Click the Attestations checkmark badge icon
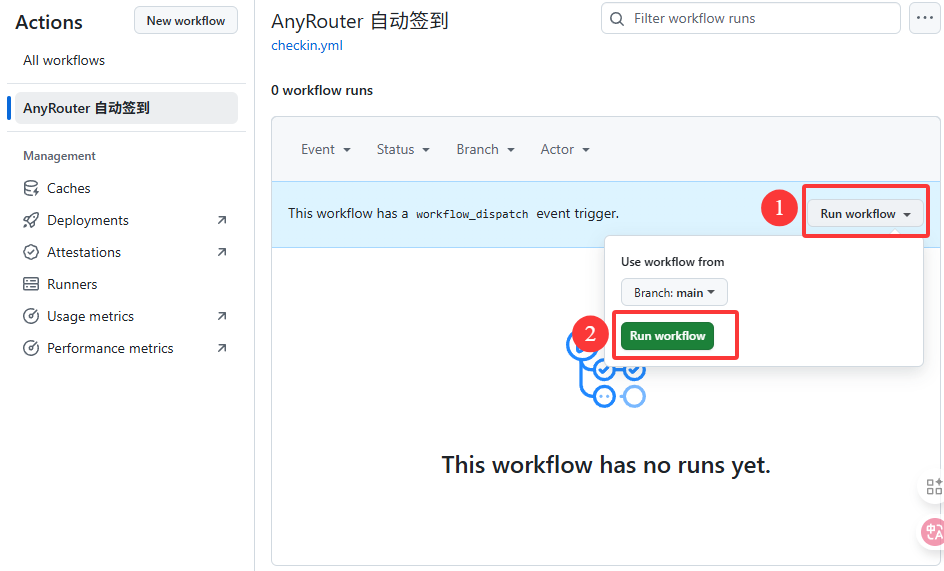The image size is (944, 571). [x=31, y=252]
